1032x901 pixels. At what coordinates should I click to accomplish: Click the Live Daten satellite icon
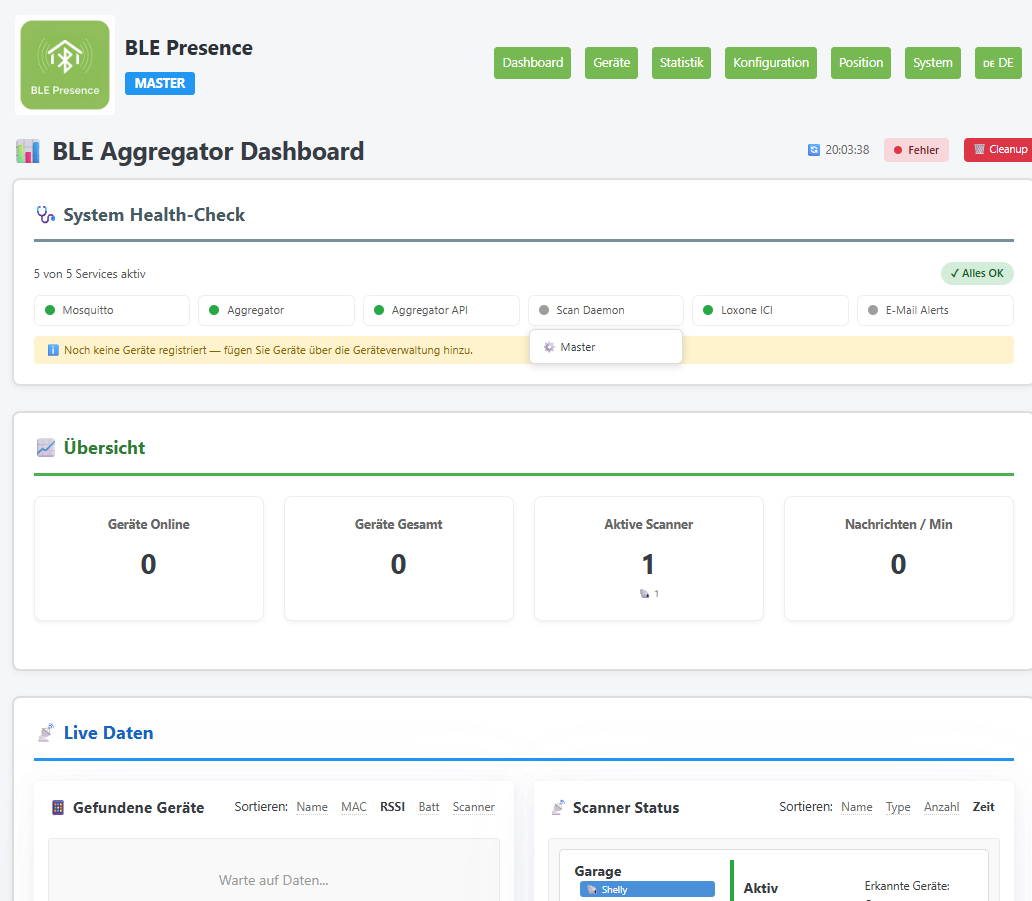45,733
